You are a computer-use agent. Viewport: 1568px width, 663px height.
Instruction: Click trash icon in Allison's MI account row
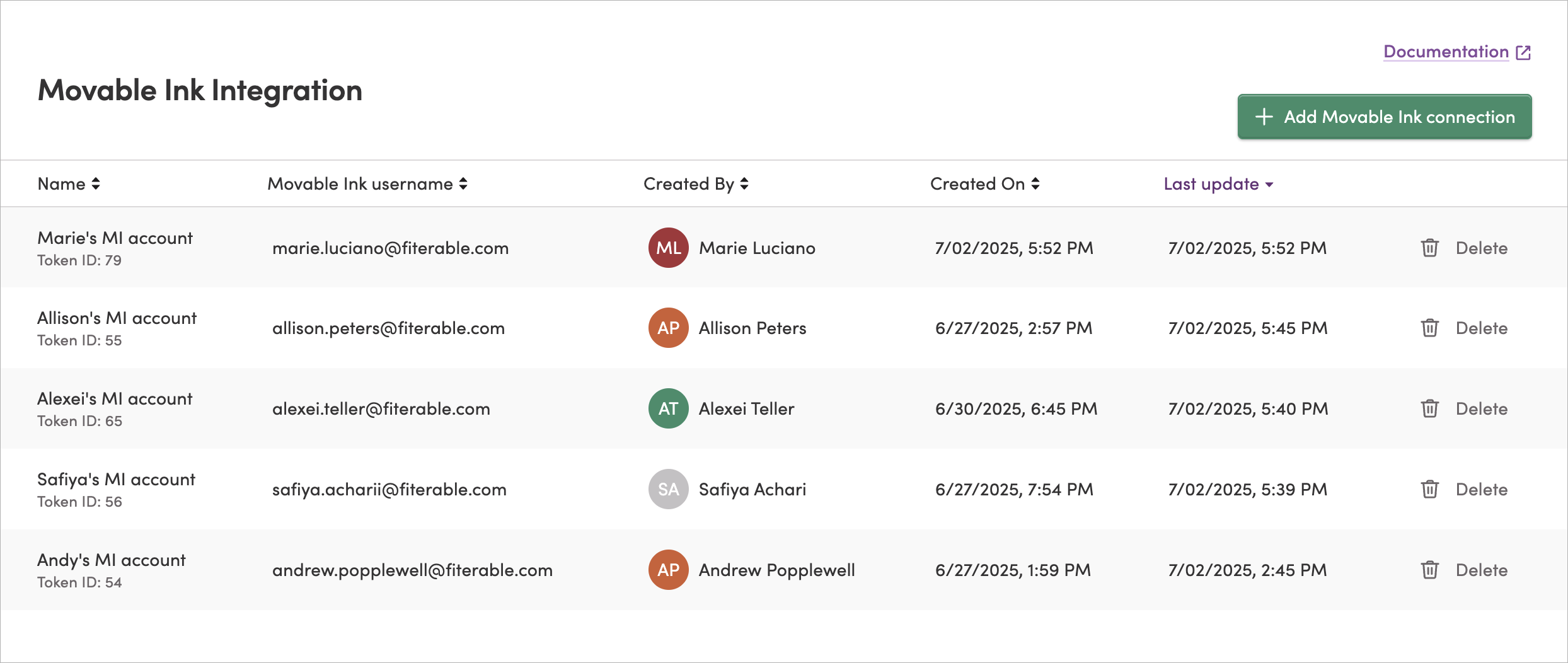1429,328
